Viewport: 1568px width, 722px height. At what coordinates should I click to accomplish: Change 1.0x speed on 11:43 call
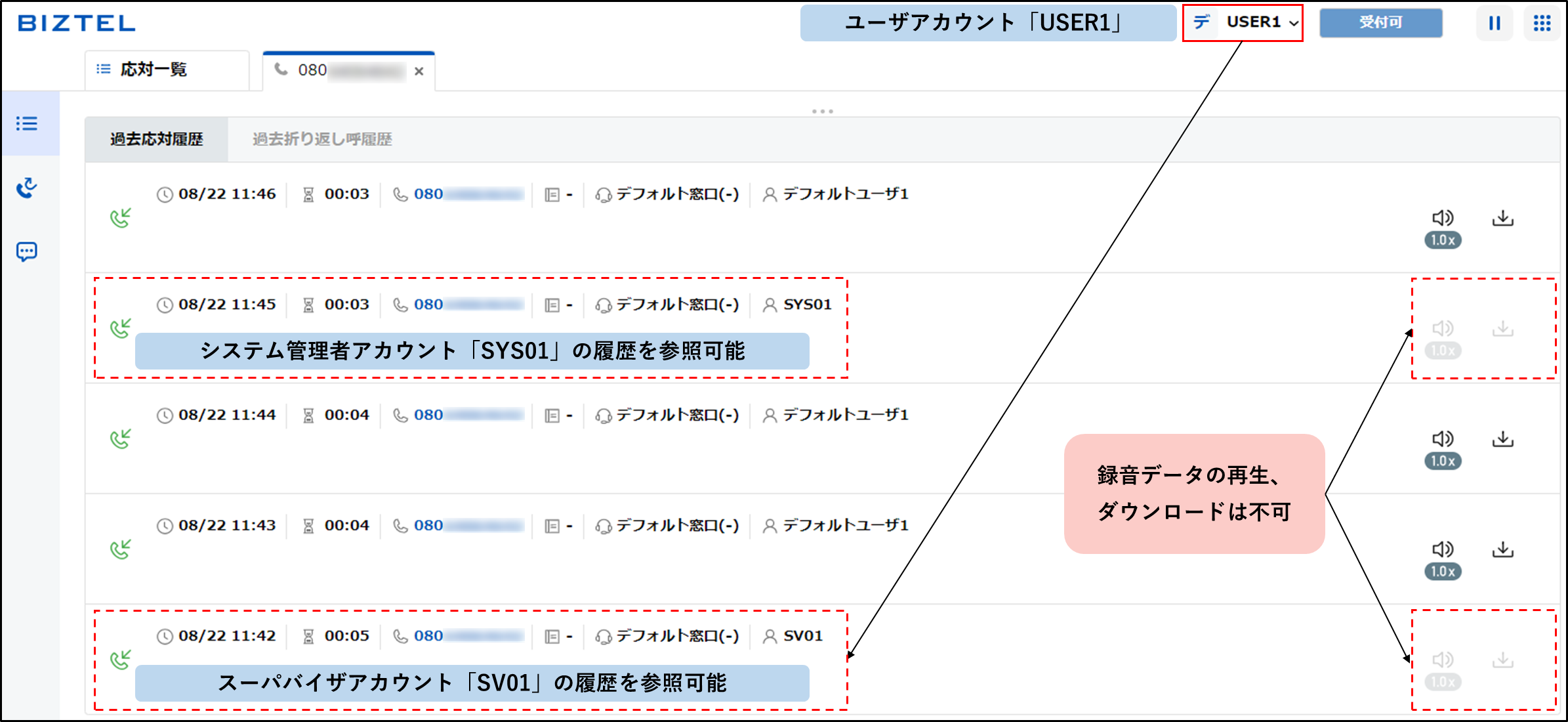(1443, 571)
